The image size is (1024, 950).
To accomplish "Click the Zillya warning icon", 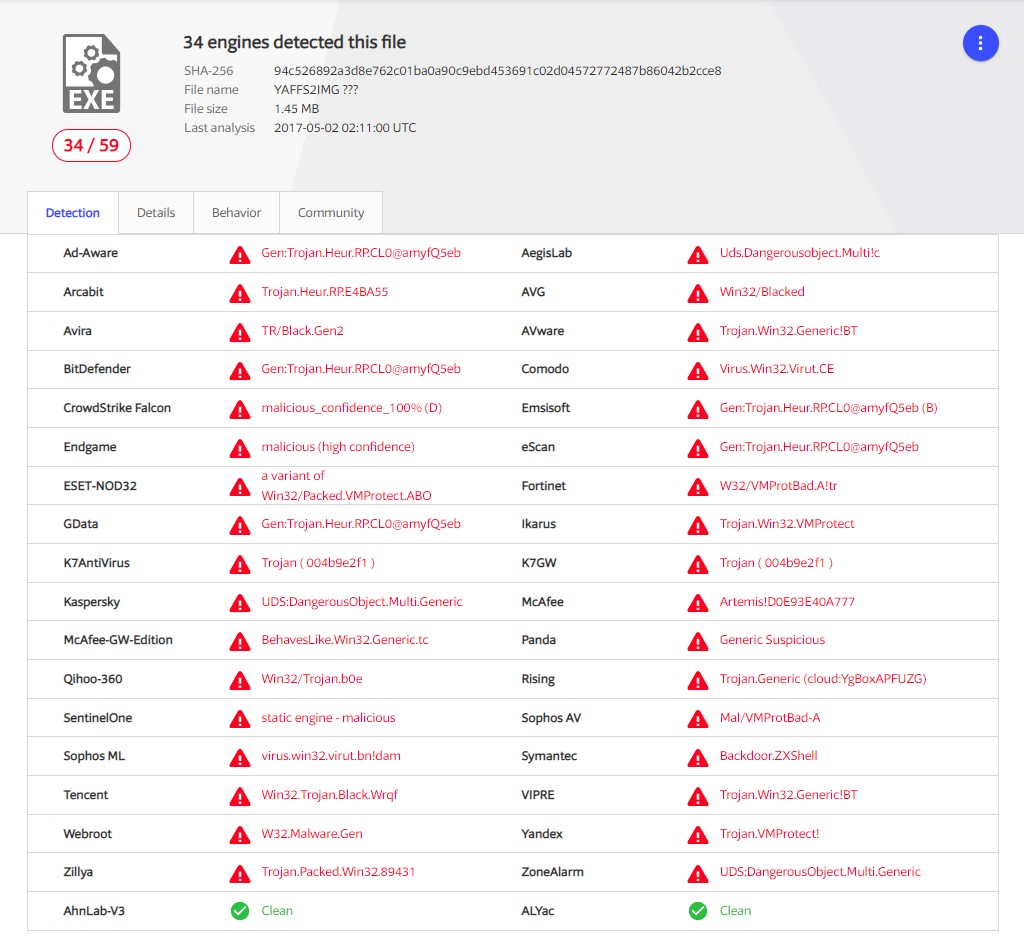I will (240, 874).
